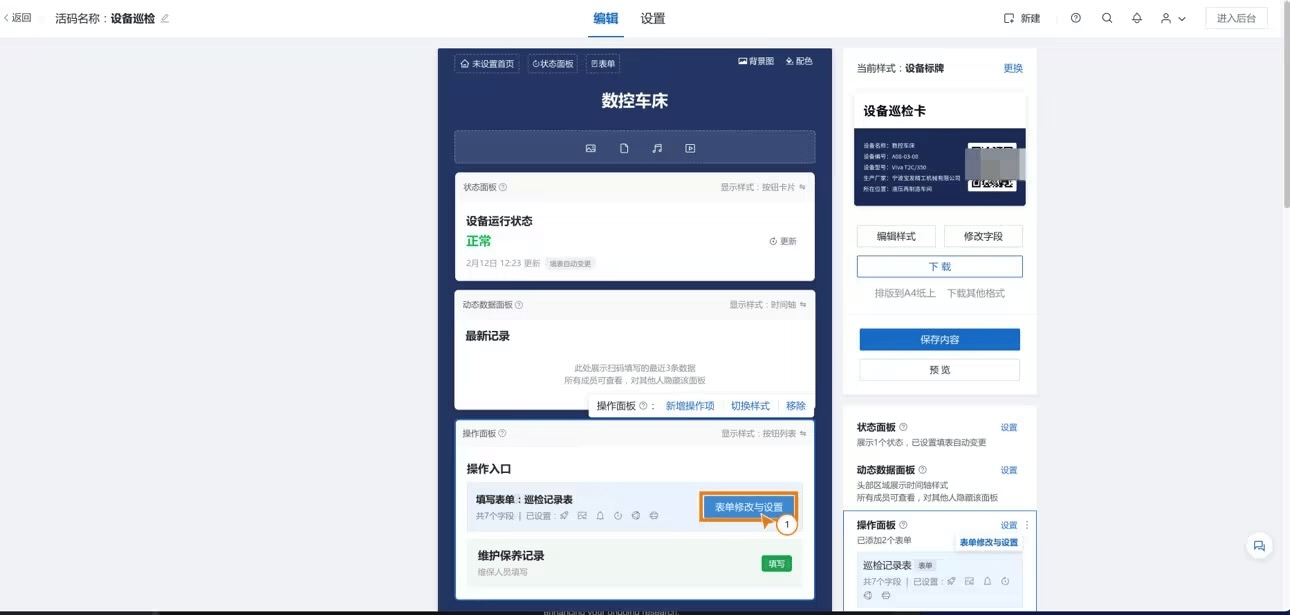Click the 更新 refresh button in status card
Image resolution: width=1290 pixels, height=615 pixels.
[783, 241]
